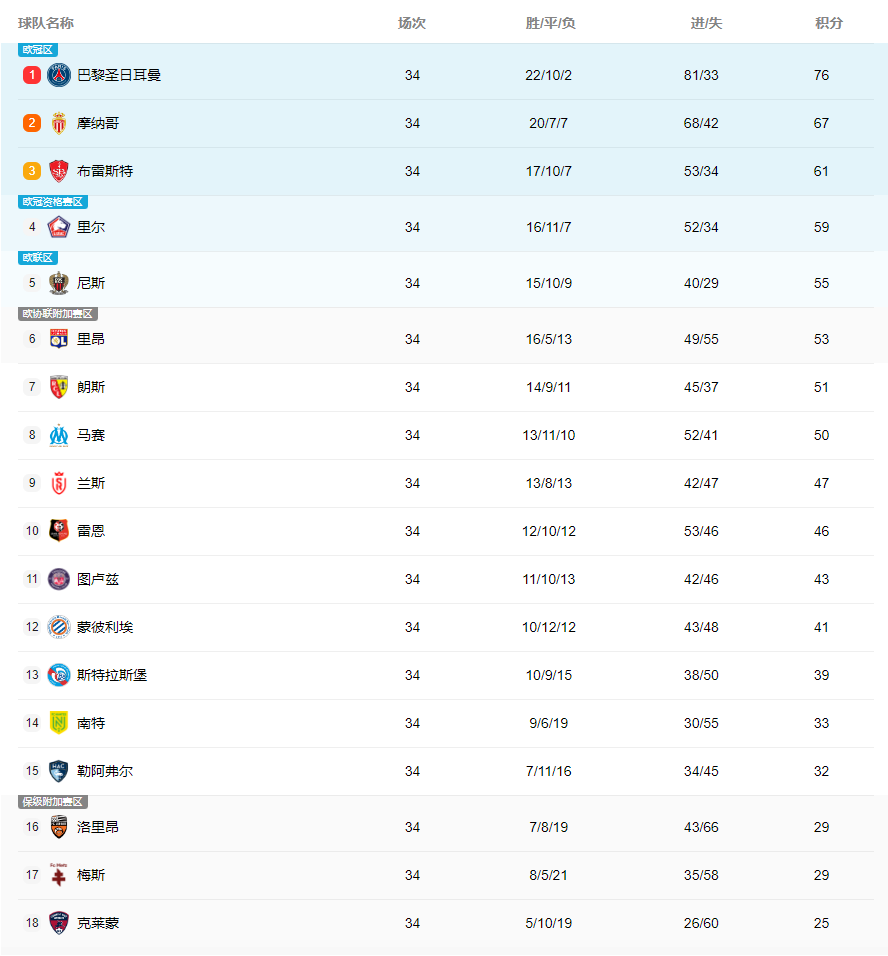Image resolution: width=888 pixels, height=956 pixels.
Task: Click the Nantes yellow team logo
Action: coord(59,723)
